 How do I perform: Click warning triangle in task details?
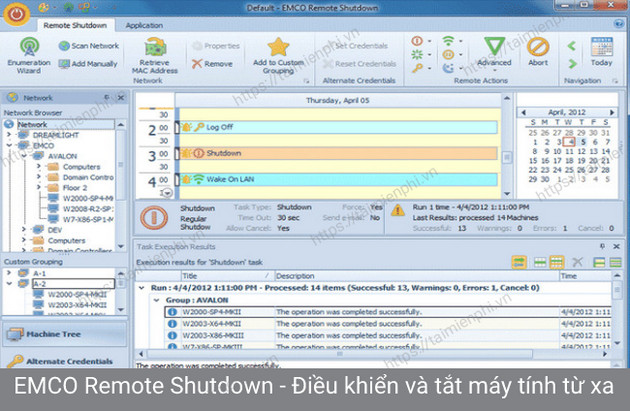pyautogui.click(x=398, y=210)
